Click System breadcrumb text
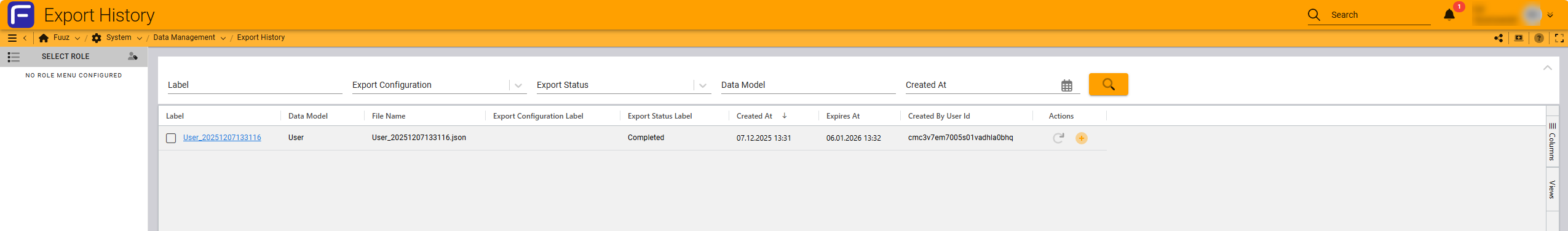Image resolution: width=1568 pixels, height=231 pixels. (119, 37)
